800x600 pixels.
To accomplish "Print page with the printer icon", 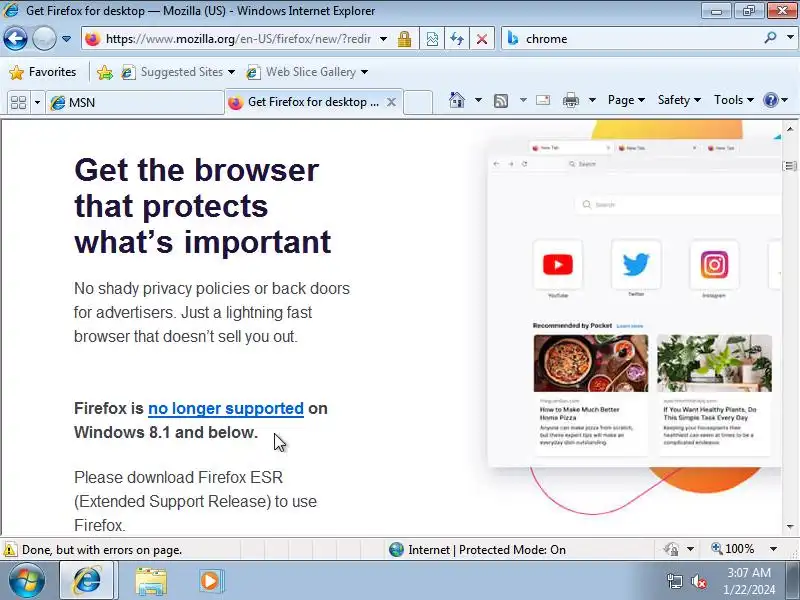I will (570, 100).
